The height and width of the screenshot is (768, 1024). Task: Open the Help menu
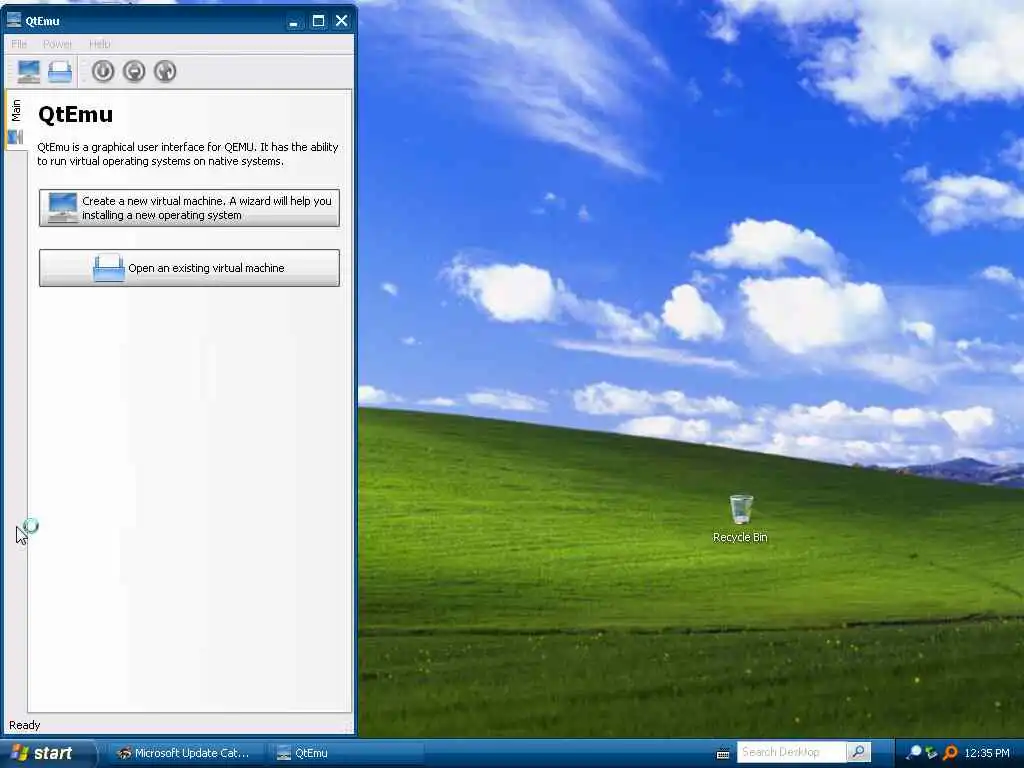[99, 44]
